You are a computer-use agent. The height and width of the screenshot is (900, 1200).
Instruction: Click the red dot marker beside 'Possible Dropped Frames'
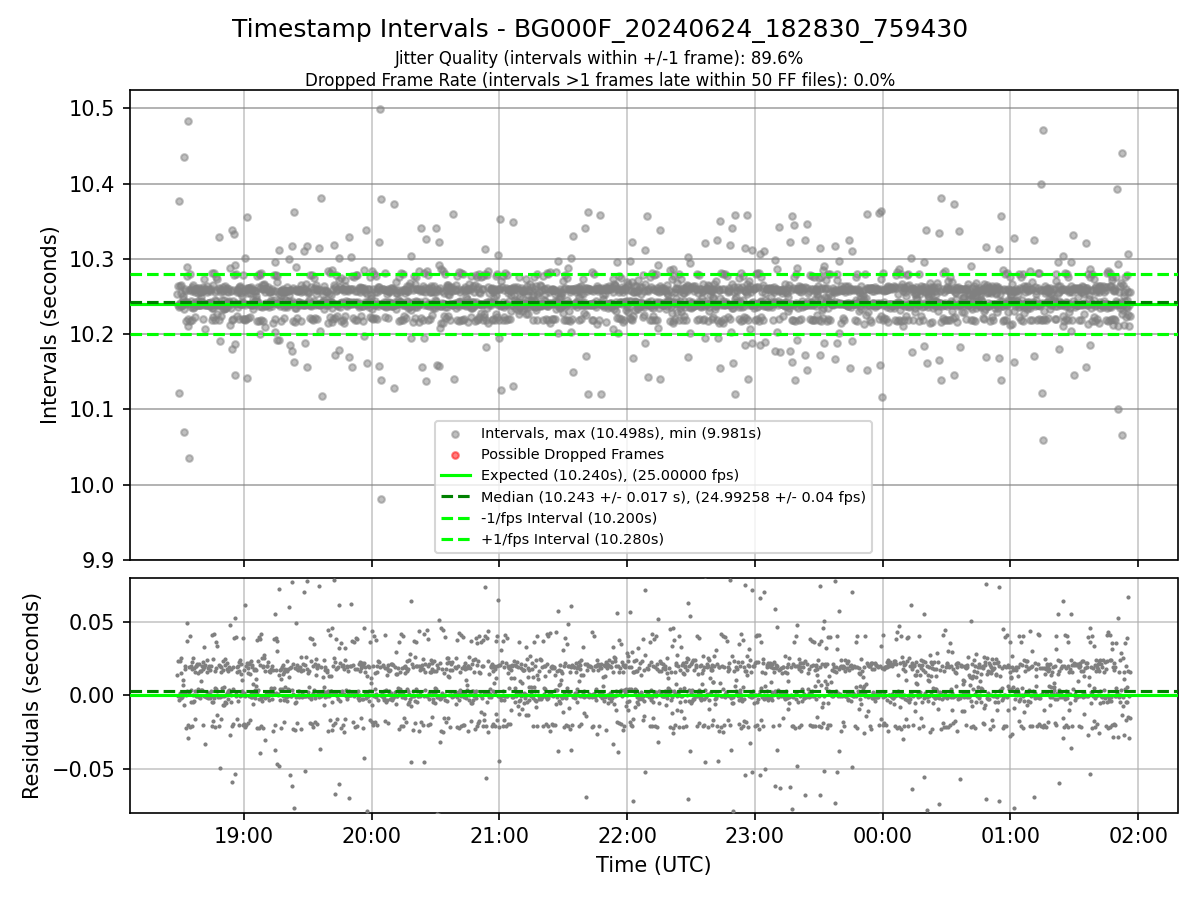[x=456, y=455]
